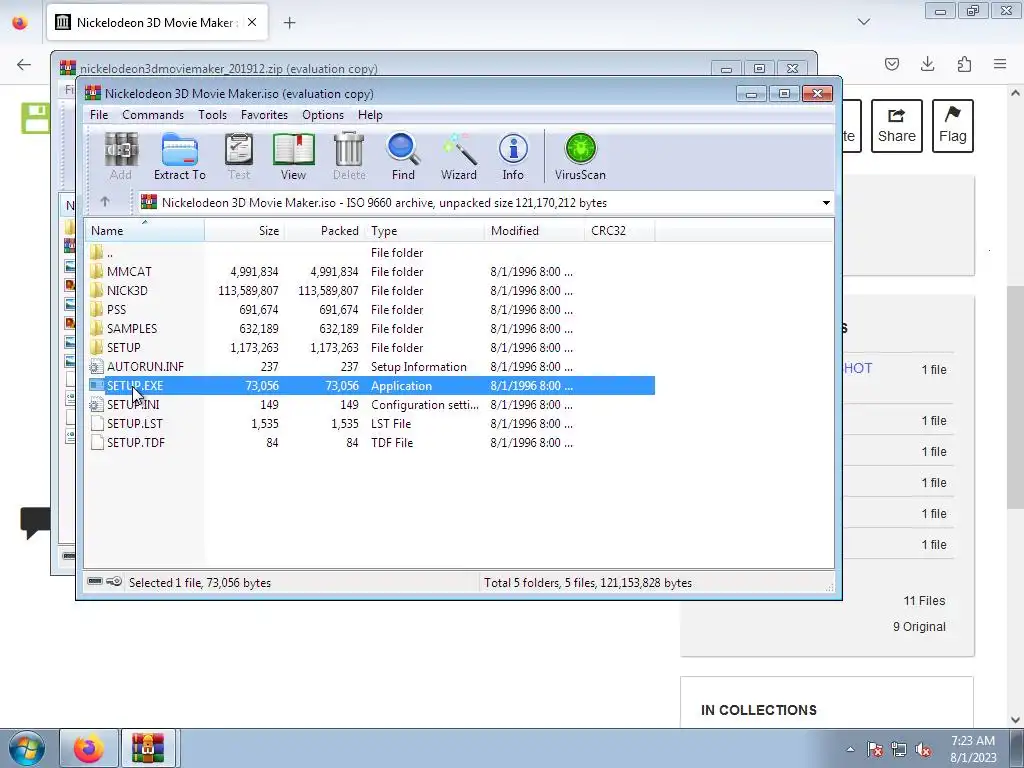The image size is (1024, 768).
Task: Click the key password icon in status bar
Action: (114, 581)
